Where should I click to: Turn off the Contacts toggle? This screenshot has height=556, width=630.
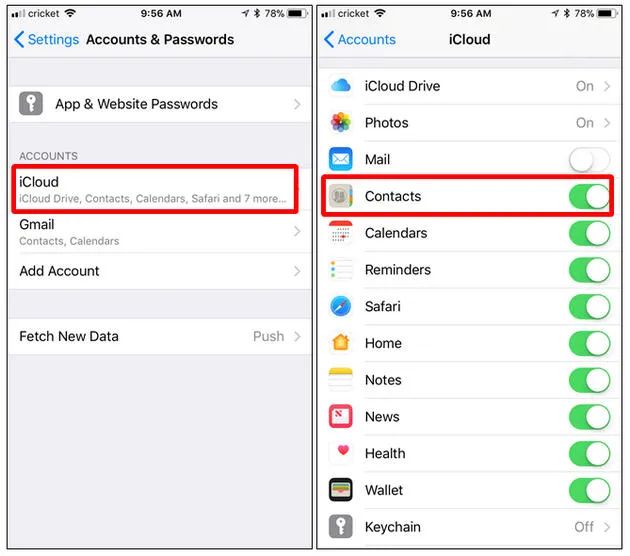[589, 196]
